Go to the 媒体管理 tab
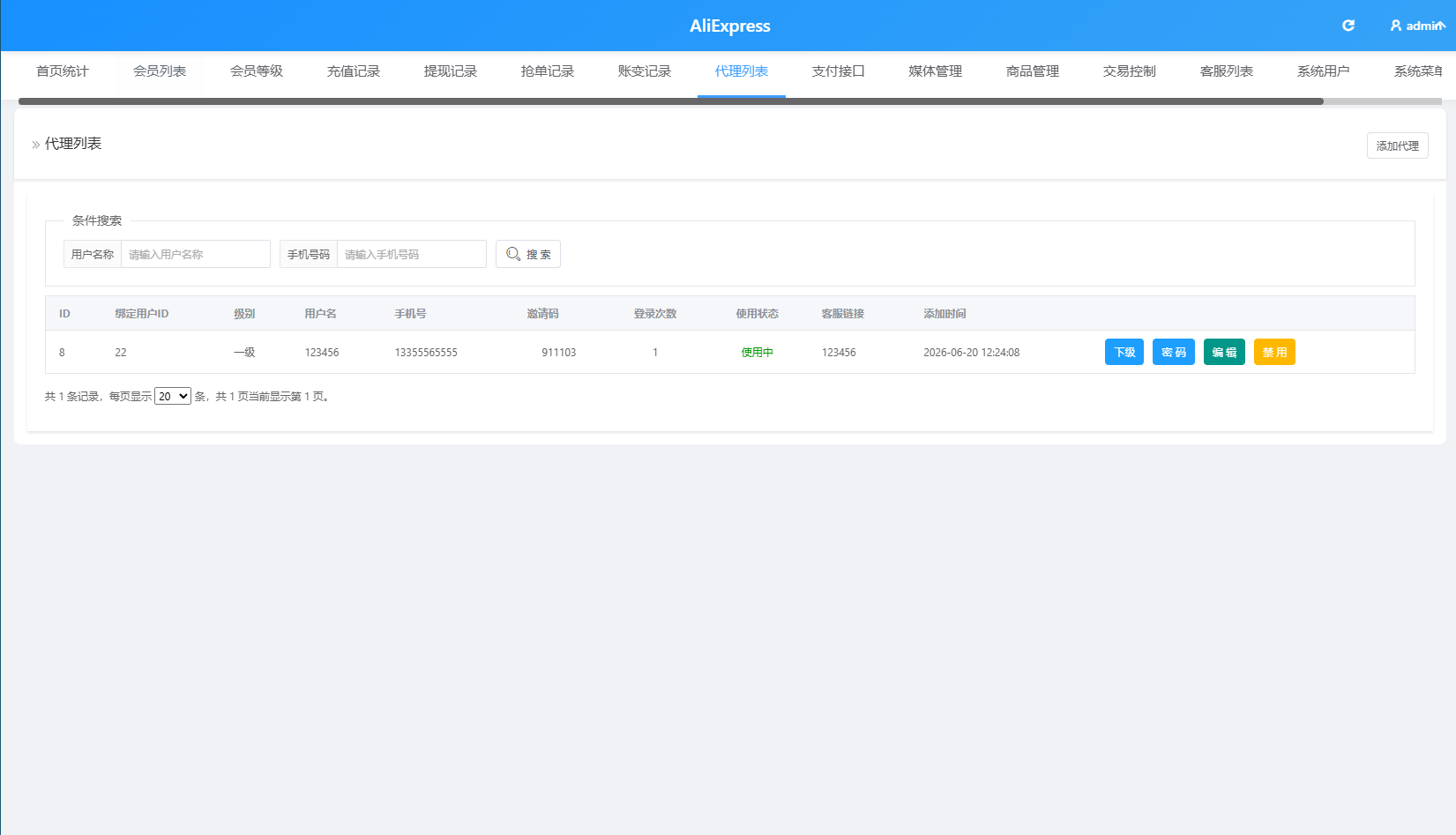Image resolution: width=1456 pixels, height=835 pixels. (x=936, y=71)
